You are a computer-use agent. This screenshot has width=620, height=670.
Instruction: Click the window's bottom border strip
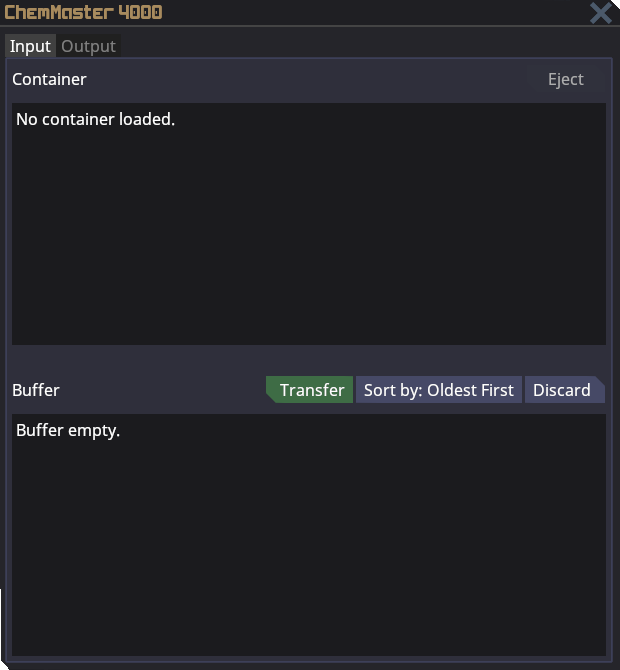308,664
